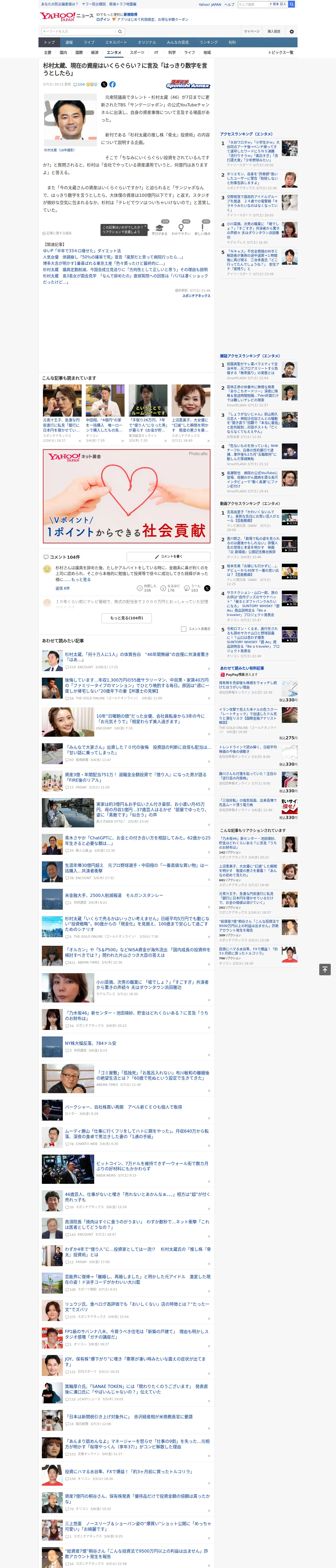
Task: Click the back-to-top arrow button
Action: pyautogui.click(x=325, y=969)
